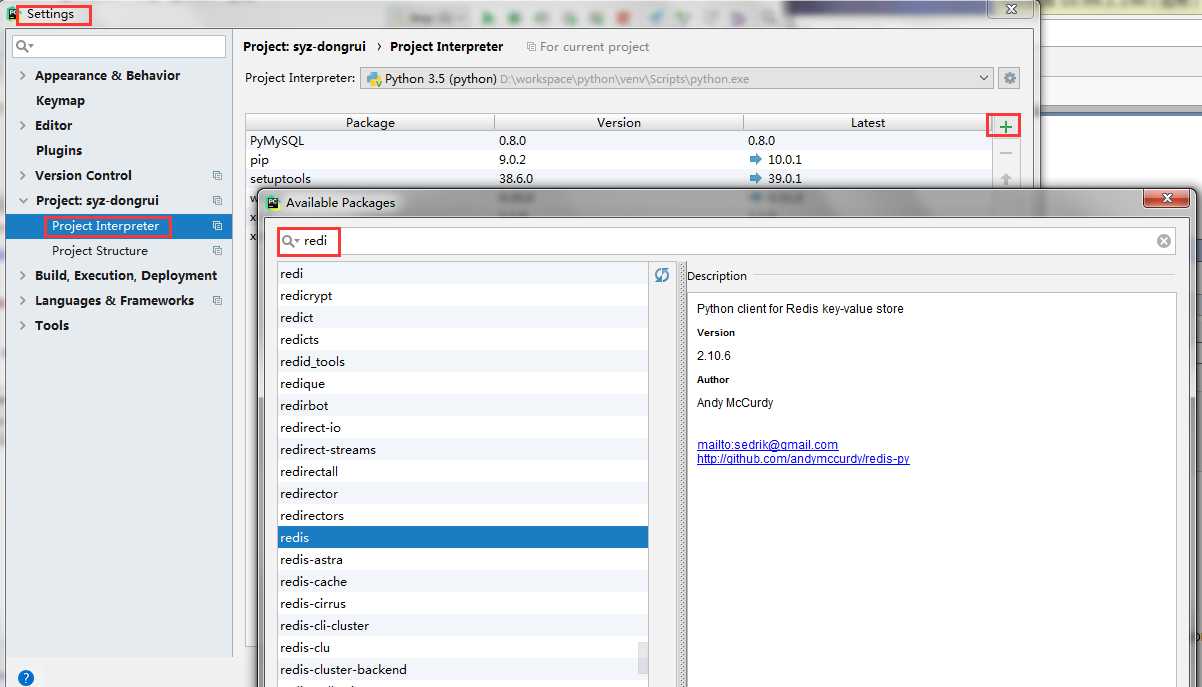The width and height of the screenshot is (1202, 687).
Task: Select redis-cluster-backend in the package list
Action: tap(463, 669)
